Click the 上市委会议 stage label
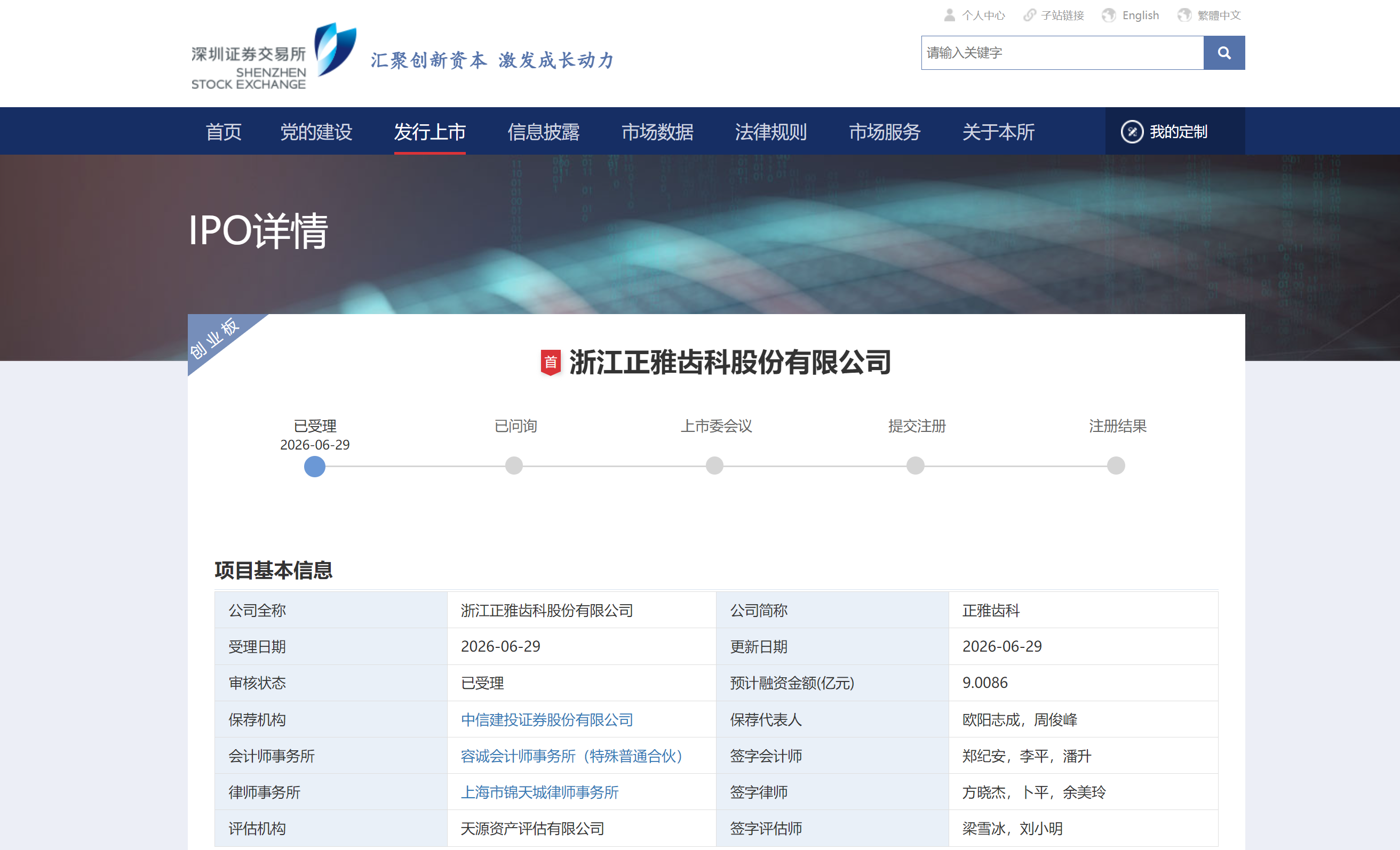This screenshot has width=1400, height=850. [717, 426]
